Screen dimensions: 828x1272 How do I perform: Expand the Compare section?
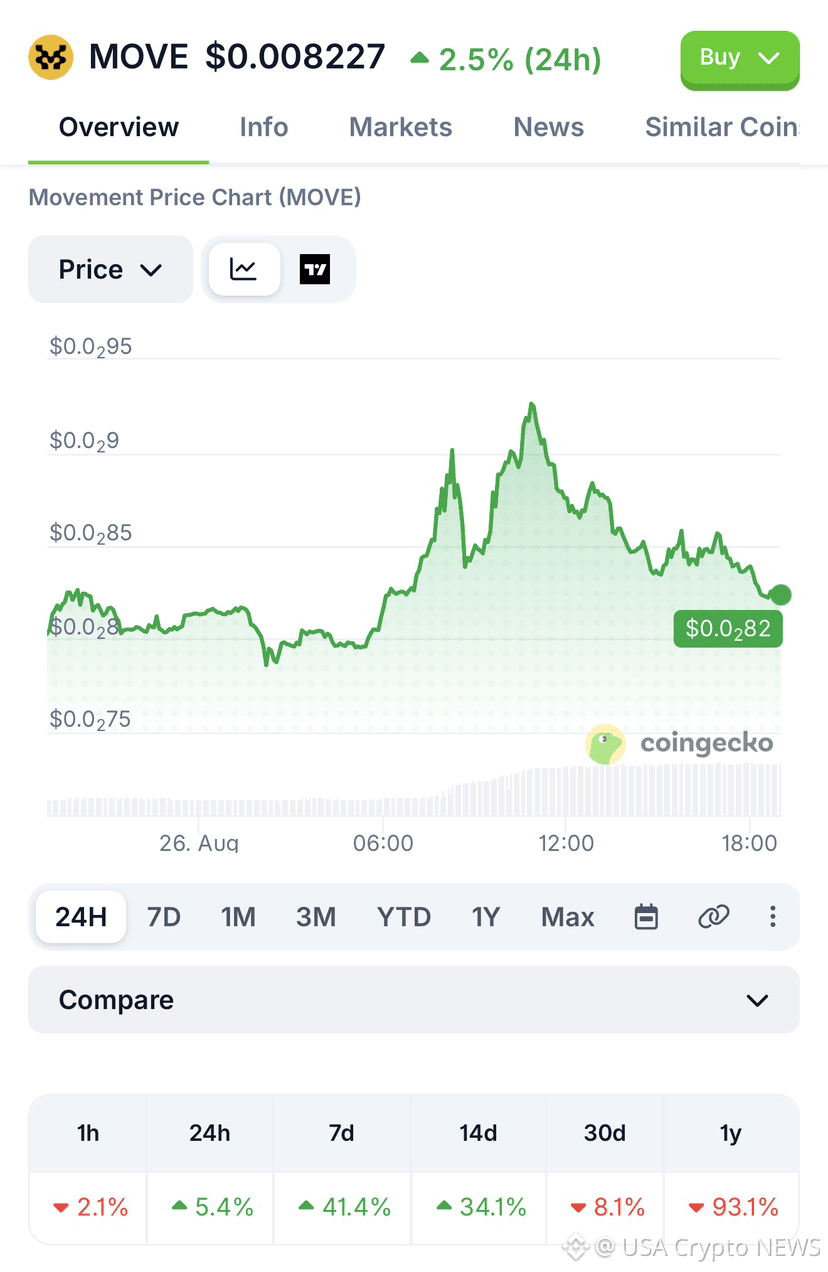click(414, 1000)
